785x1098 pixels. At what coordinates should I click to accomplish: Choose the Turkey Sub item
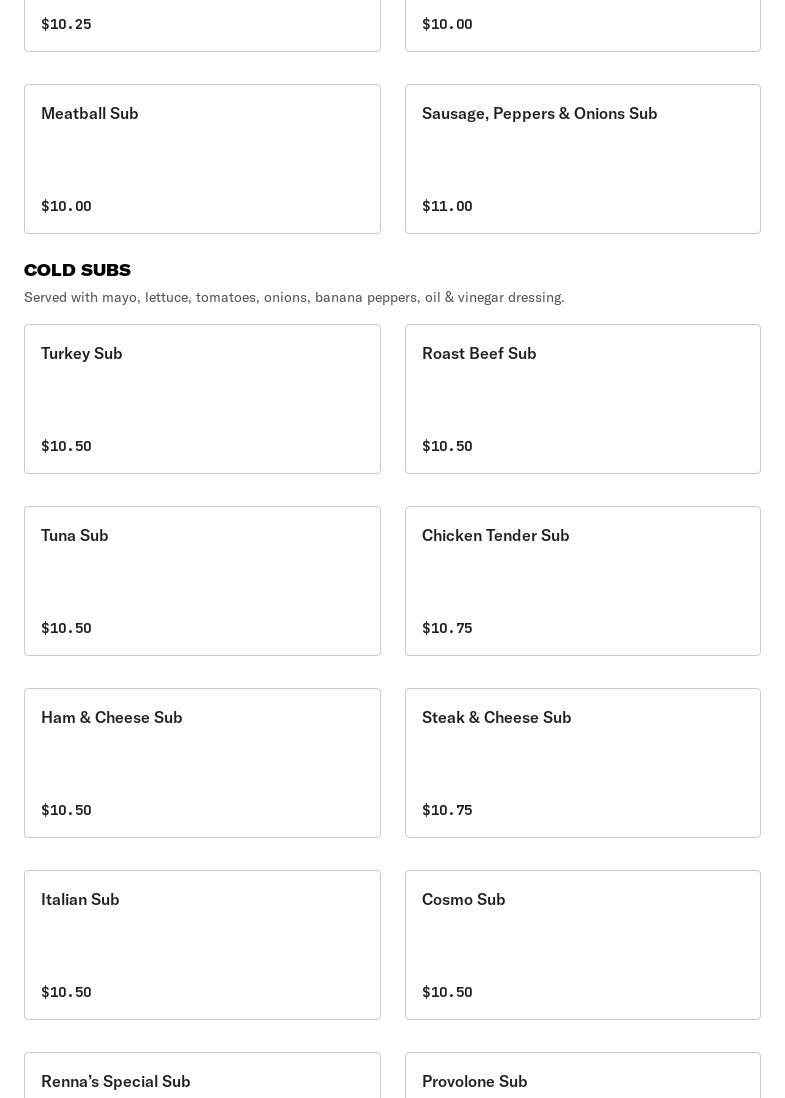point(202,398)
